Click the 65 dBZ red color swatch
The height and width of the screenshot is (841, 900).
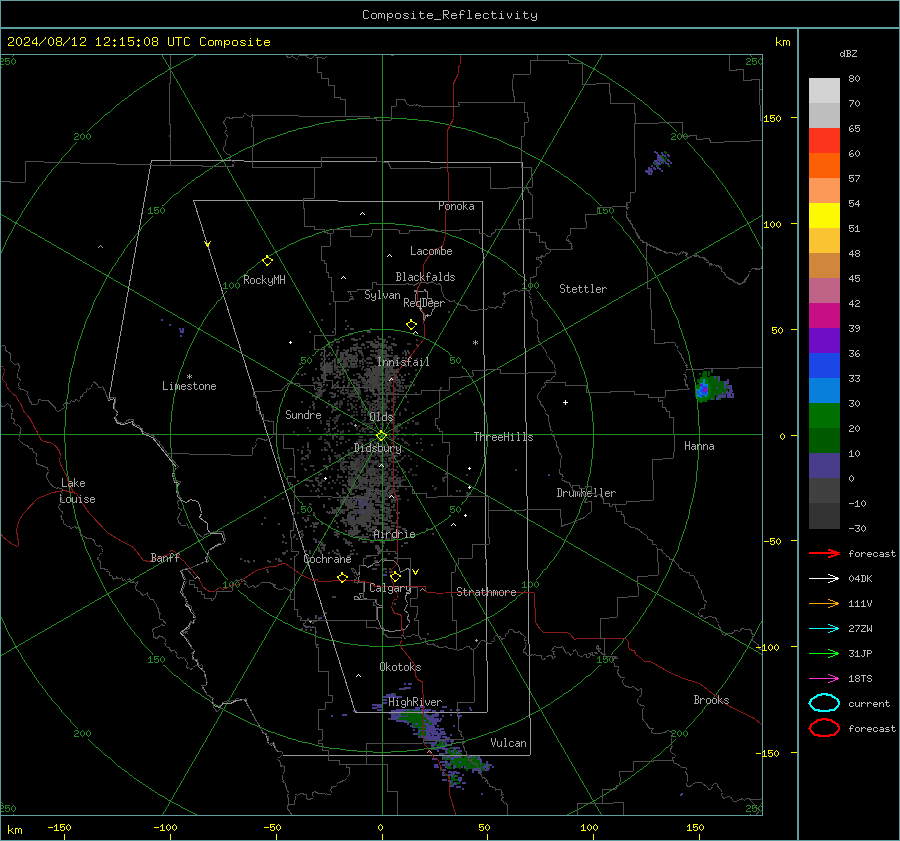click(x=824, y=140)
